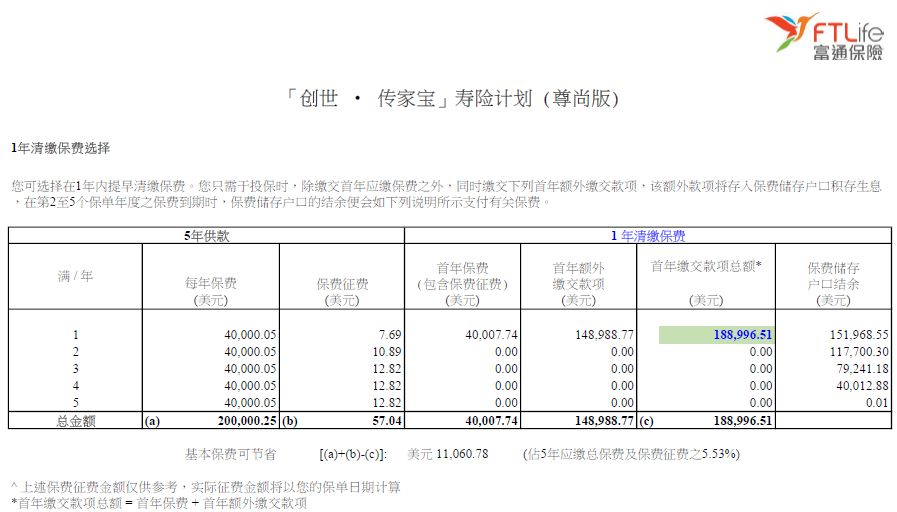The image size is (897, 512).
Task: Select the total (c) 188,996.51 in 总金额 row
Action: (743, 421)
